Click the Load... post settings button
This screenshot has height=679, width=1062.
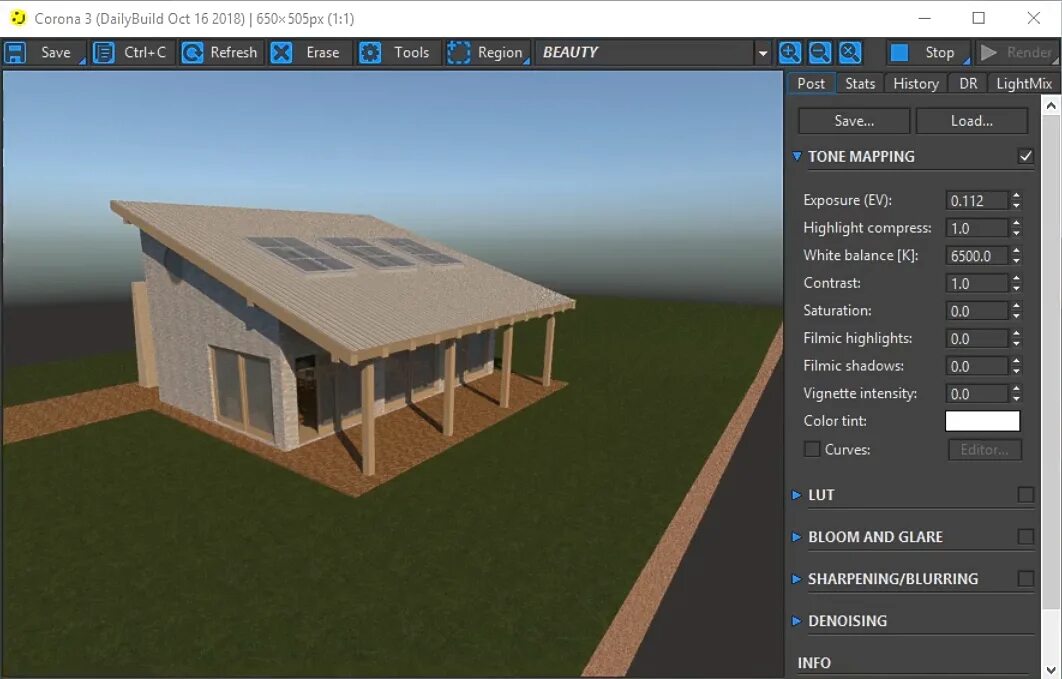(x=971, y=121)
